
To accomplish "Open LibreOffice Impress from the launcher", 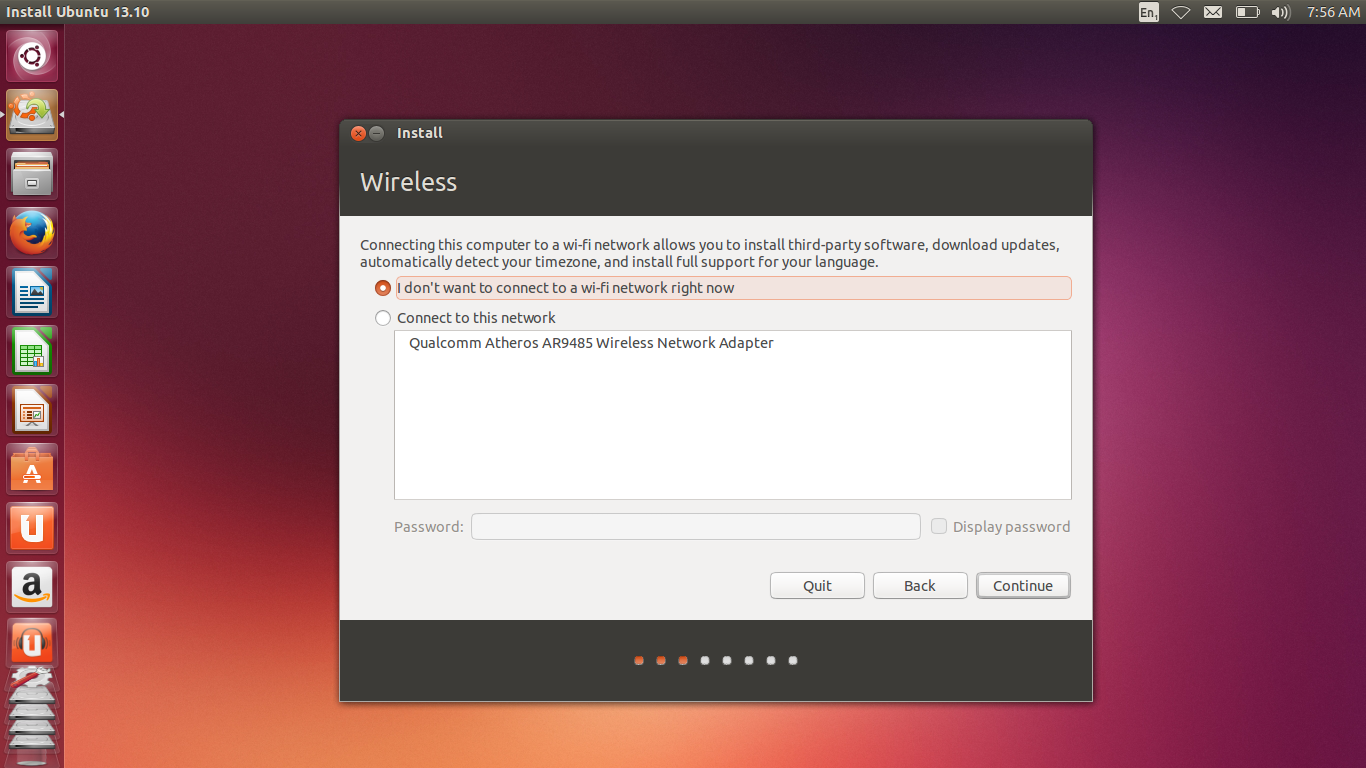I will coord(32,410).
